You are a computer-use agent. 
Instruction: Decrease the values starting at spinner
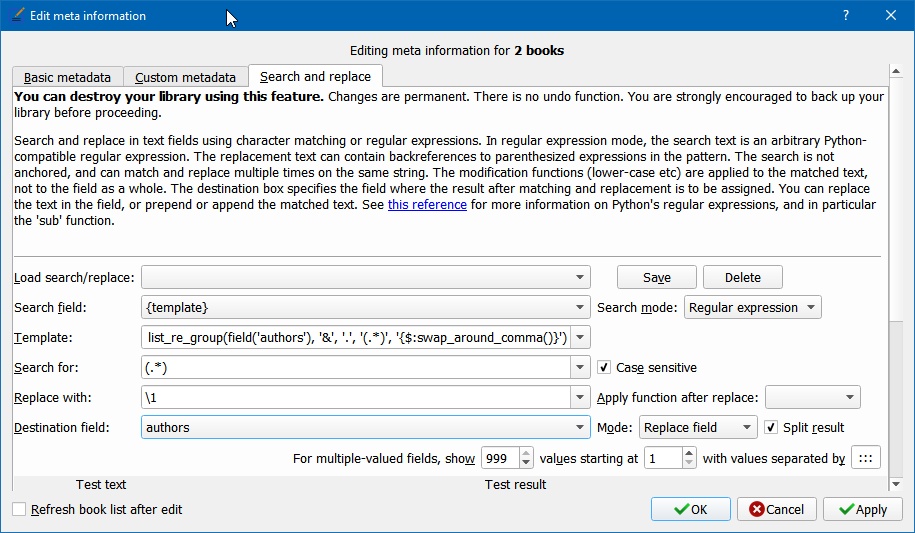pos(689,463)
